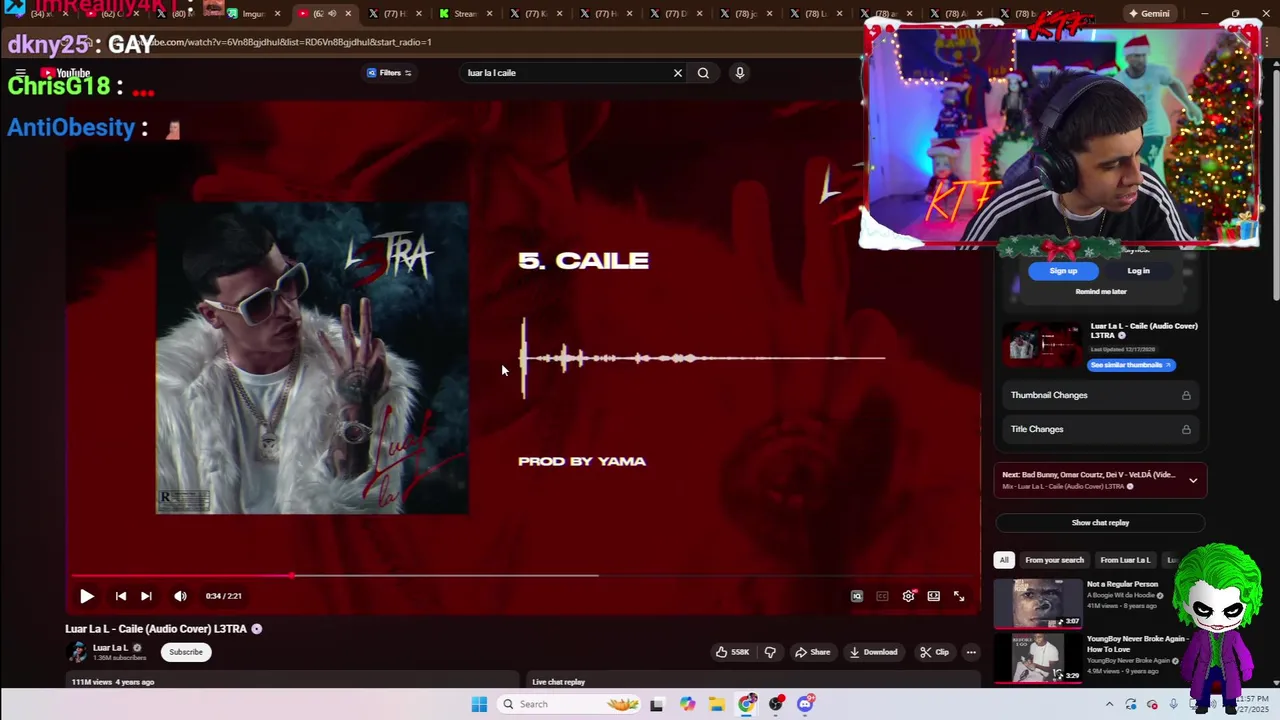Open Discord from taskbar
The height and width of the screenshot is (720, 1280).
[x=805, y=704]
